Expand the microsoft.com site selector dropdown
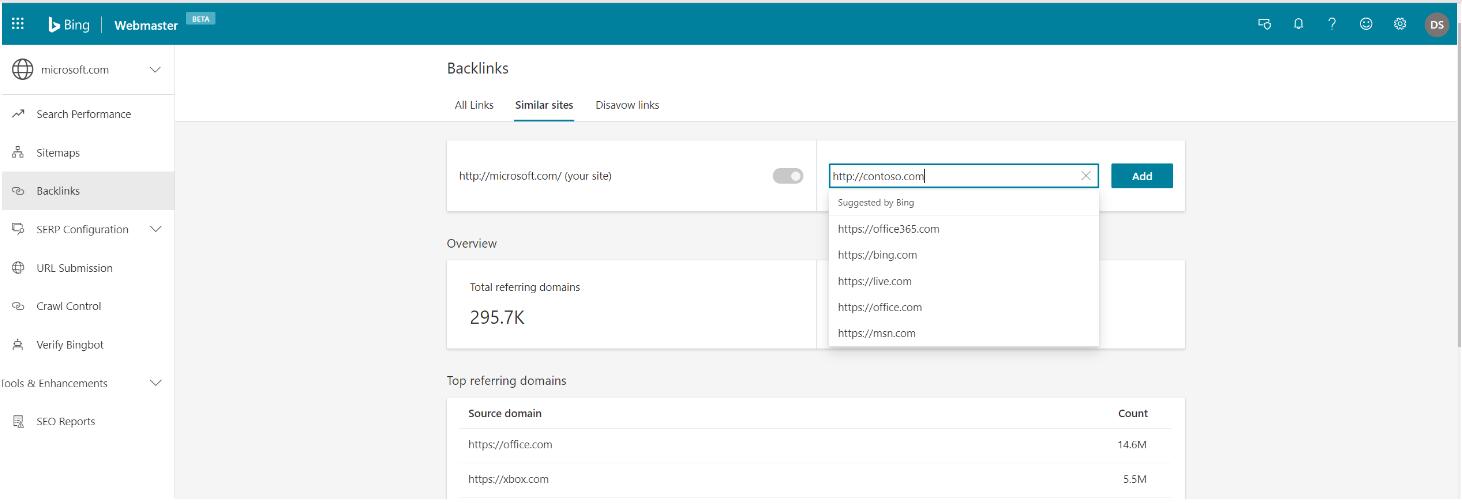Screen dimensions: 1462x503 coord(155,70)
